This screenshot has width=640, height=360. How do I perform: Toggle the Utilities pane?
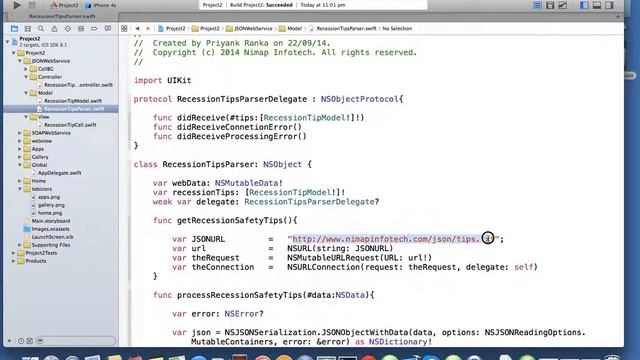[x=609, y=5]
